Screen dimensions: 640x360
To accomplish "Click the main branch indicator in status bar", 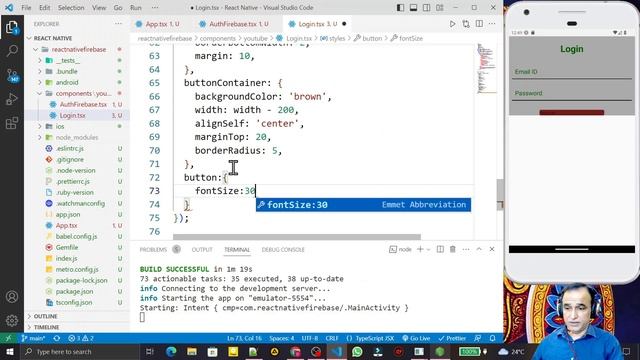I will coord(33,338).
